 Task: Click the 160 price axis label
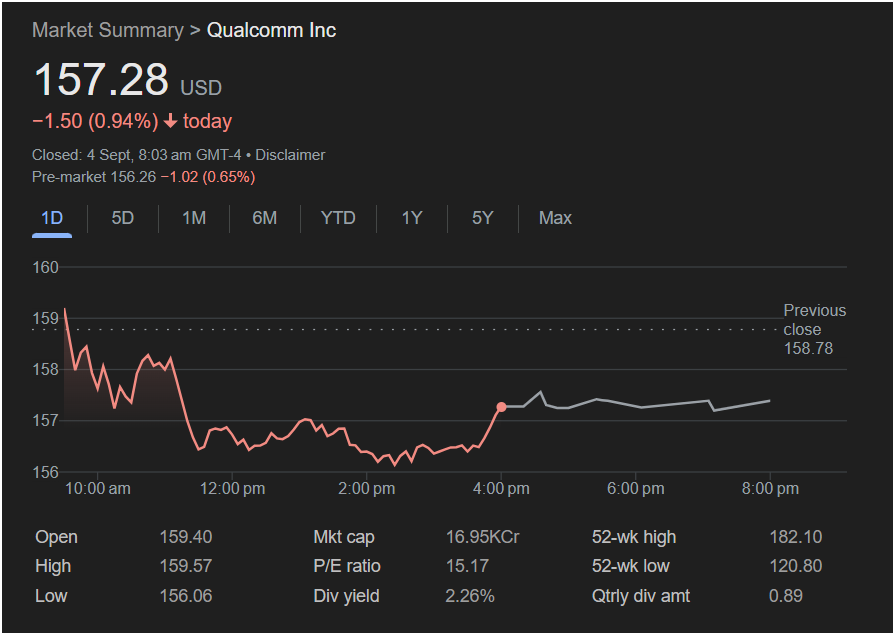coord(45,267)
